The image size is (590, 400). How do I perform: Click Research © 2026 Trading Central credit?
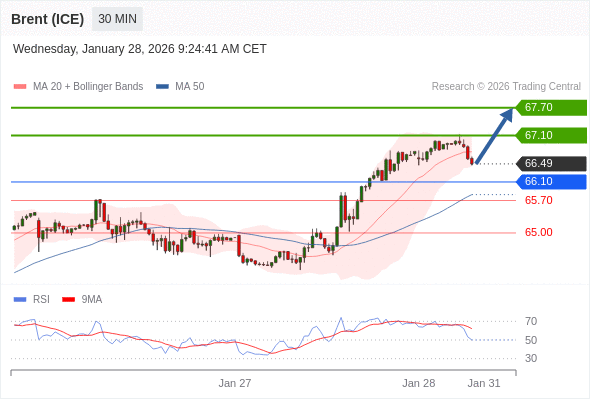click(x=506, y=87)
